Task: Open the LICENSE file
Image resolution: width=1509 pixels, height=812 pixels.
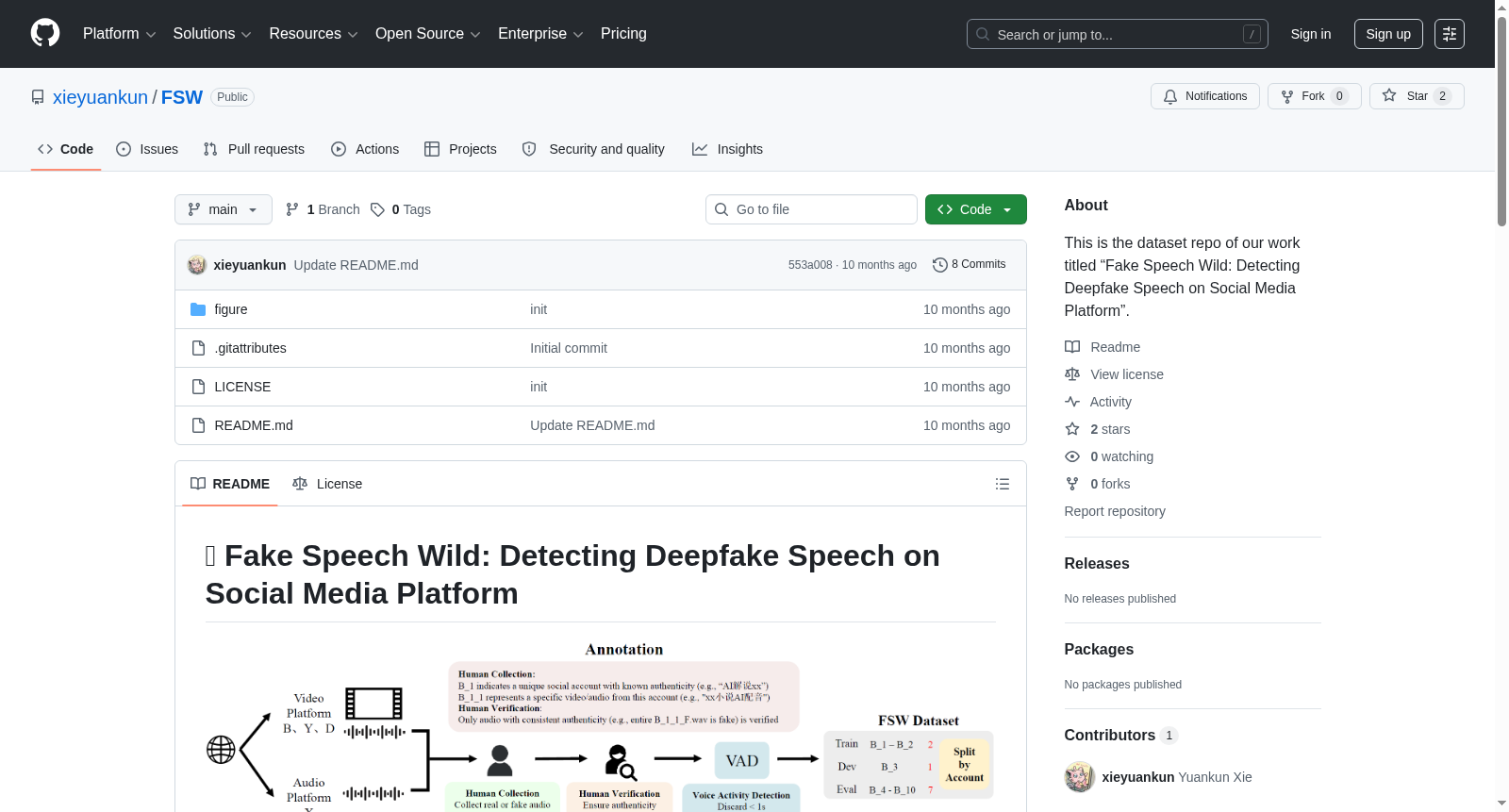Action: click(242, 387)
